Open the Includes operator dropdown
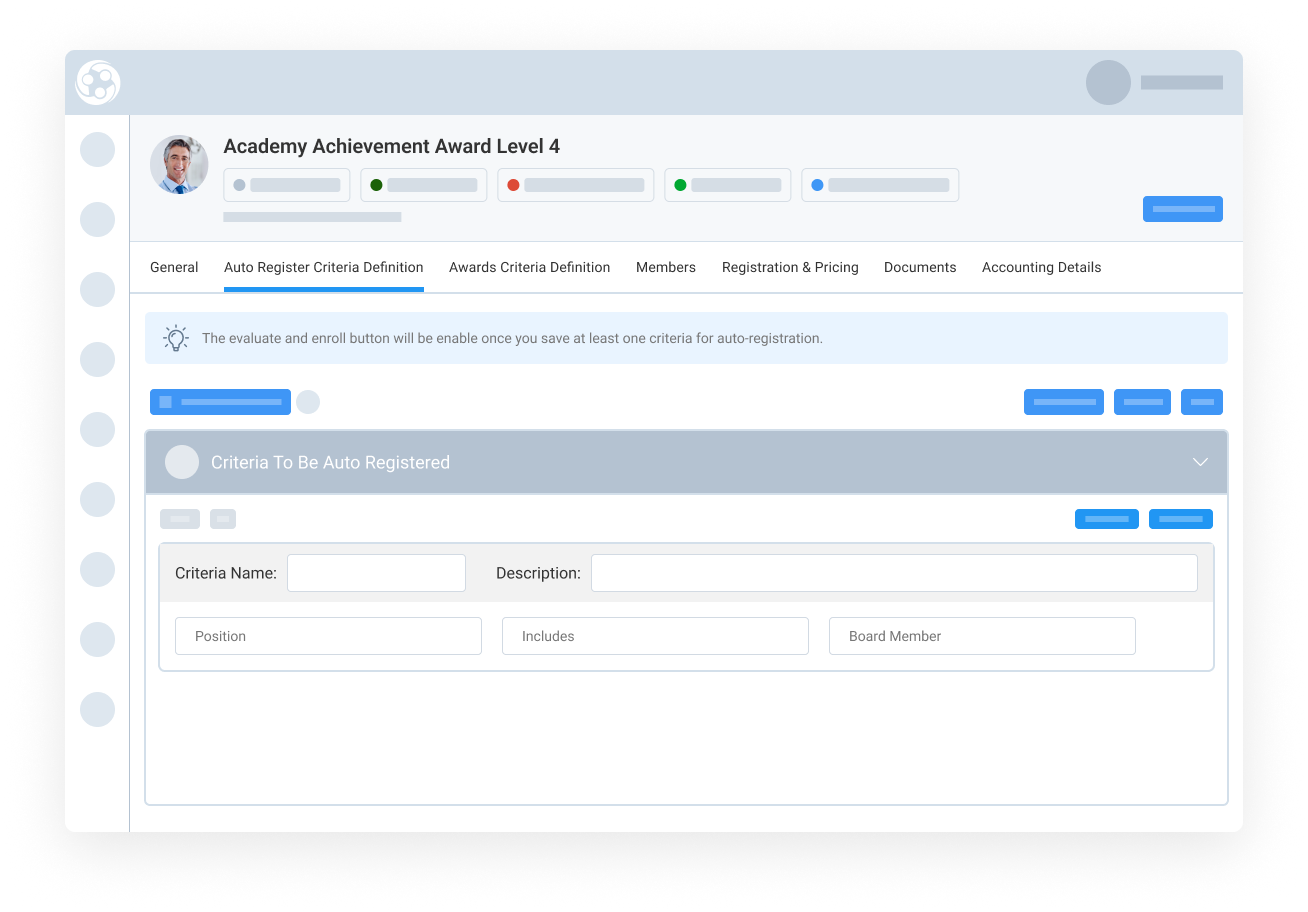Image resolution: width=1308 pixels, height=912 pixels. coord(655,636)
